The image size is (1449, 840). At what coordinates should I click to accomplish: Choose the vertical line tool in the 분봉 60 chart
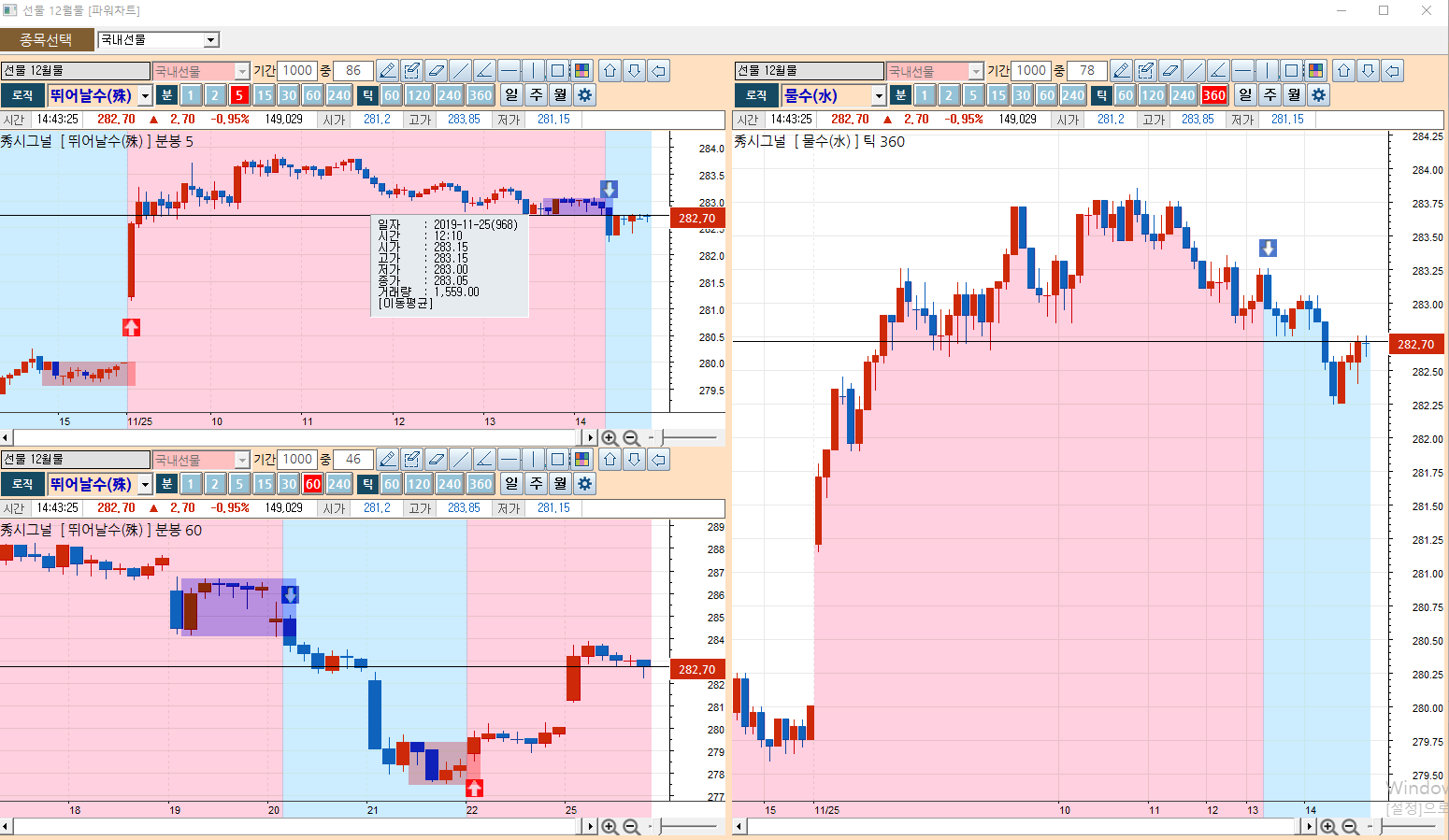point(533,460)
